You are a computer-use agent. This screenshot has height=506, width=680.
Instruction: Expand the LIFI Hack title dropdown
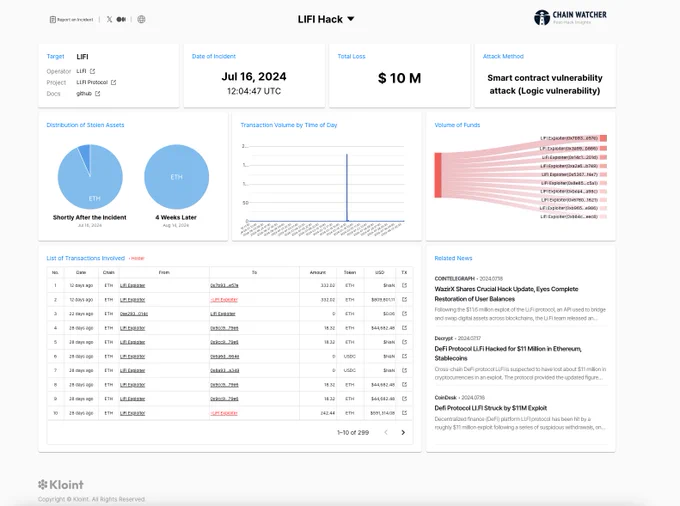[x=326, y=19]
